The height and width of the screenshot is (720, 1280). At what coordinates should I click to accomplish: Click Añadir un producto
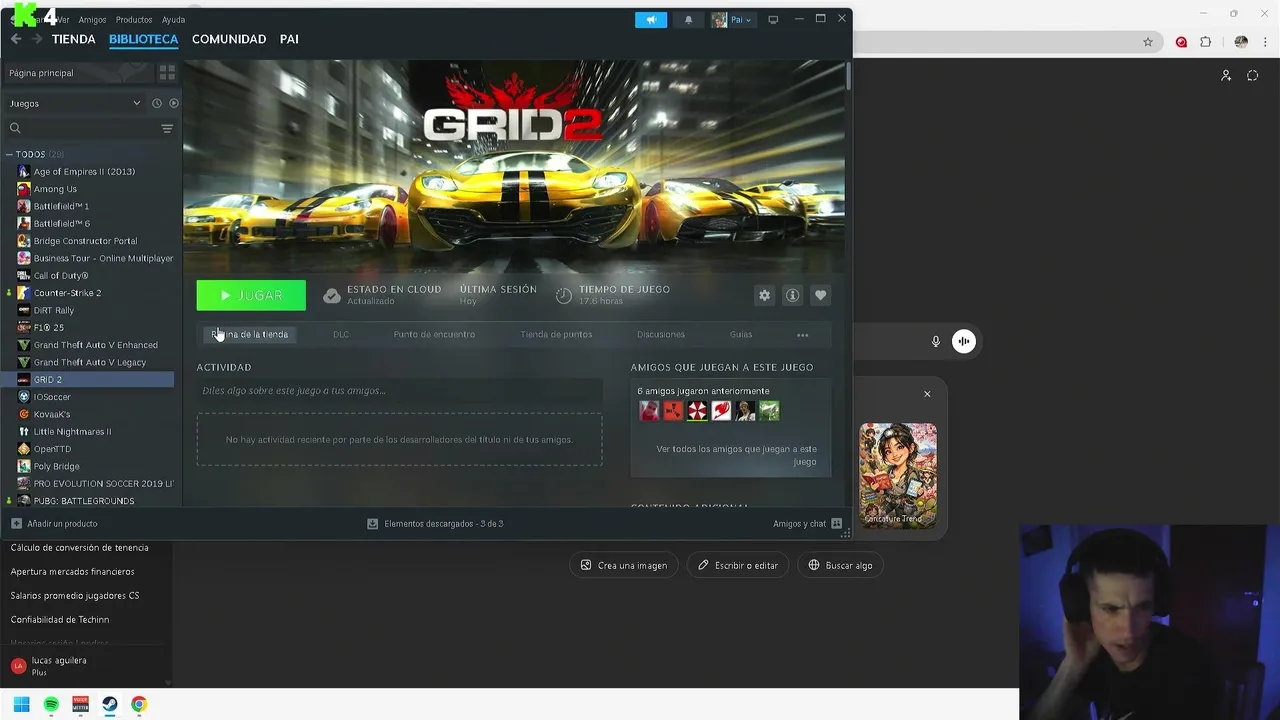54,524
